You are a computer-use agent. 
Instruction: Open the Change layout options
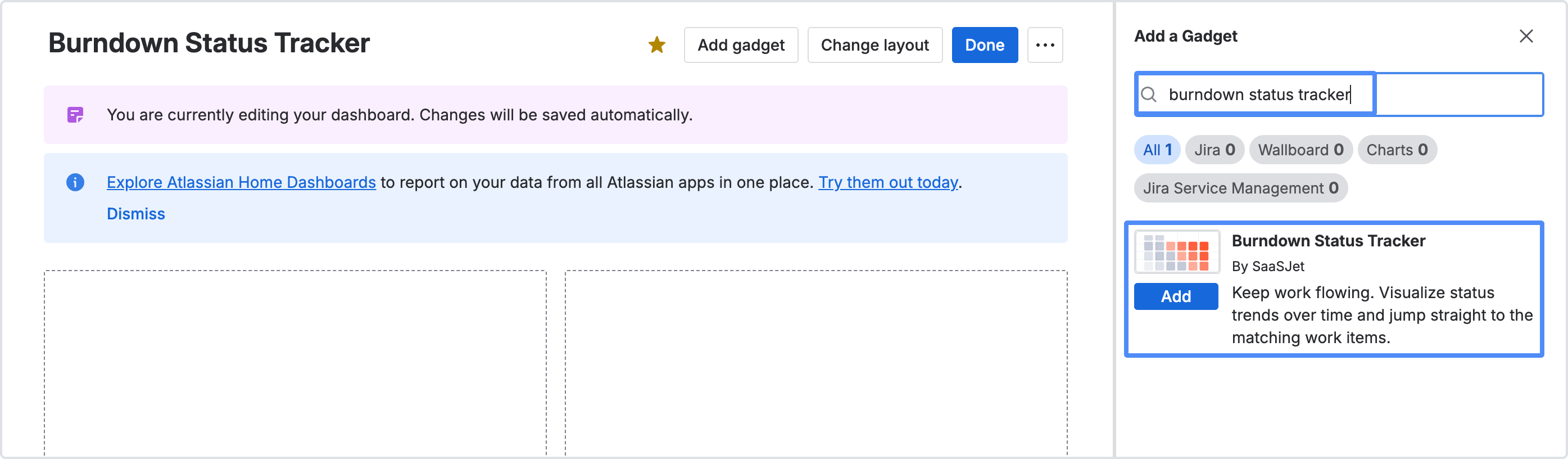874,45
